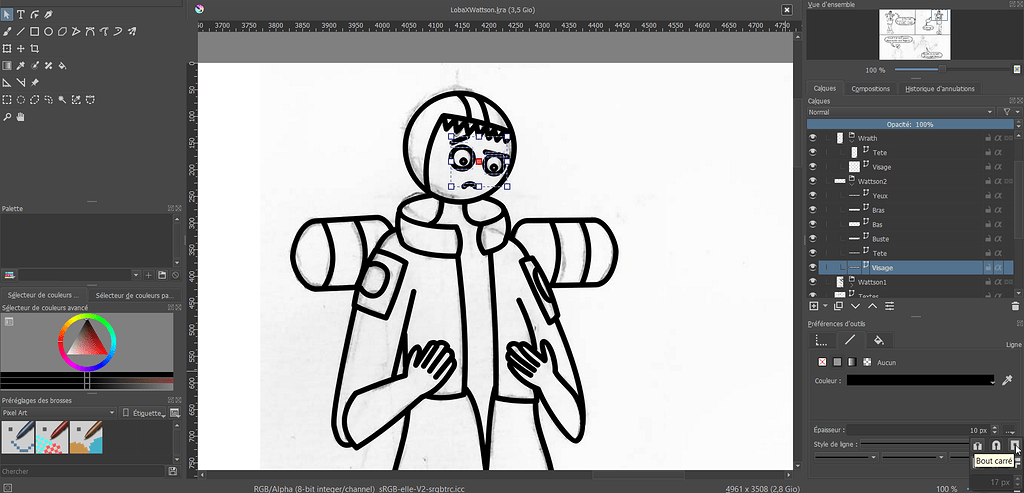Image resolution: width=1024 pixels, height=493 pixels.
Task: Open the Calques tab
Action: tap(825, 89)
